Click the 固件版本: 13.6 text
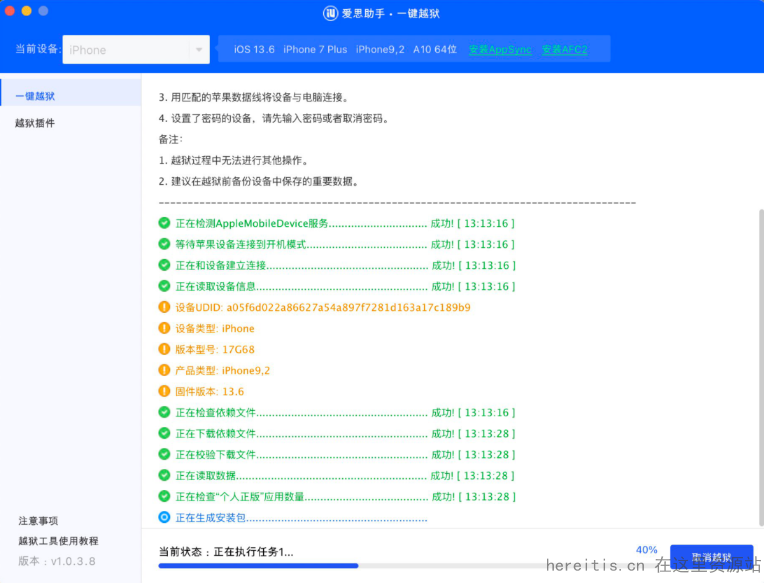This screenshot has height=583, width=764. point(210,391)
